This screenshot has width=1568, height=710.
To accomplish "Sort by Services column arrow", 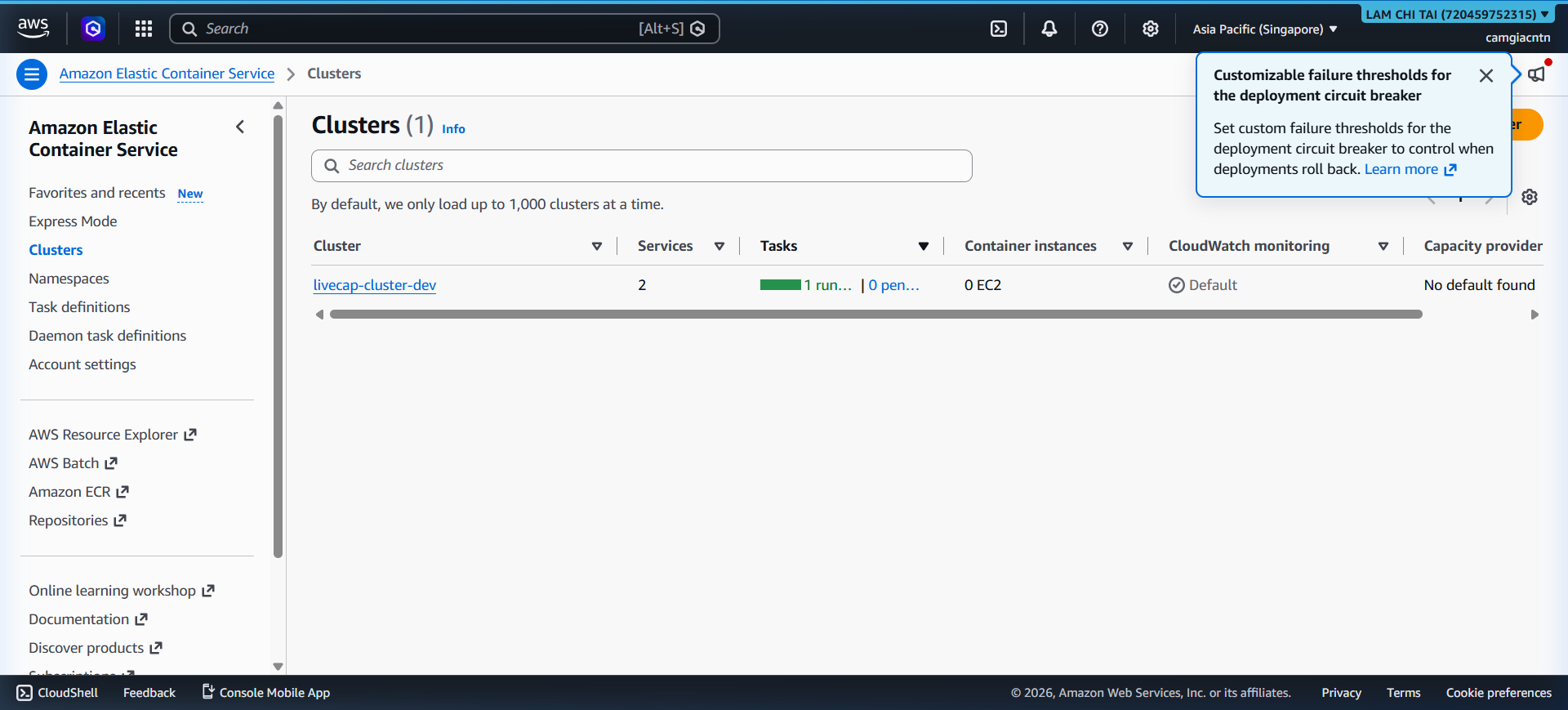I will point(719,246).
